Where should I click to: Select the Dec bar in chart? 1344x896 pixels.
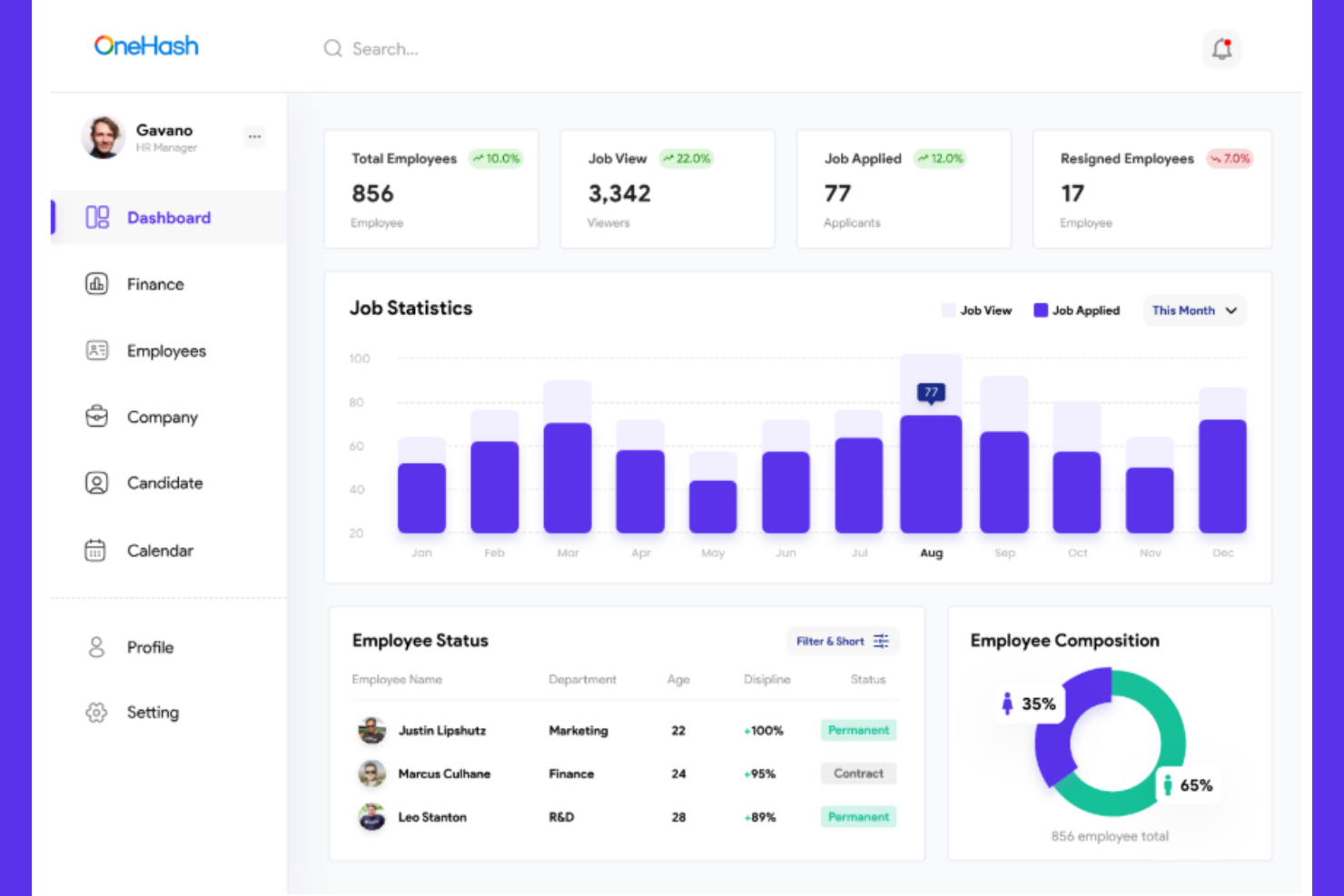(1222, 476)
